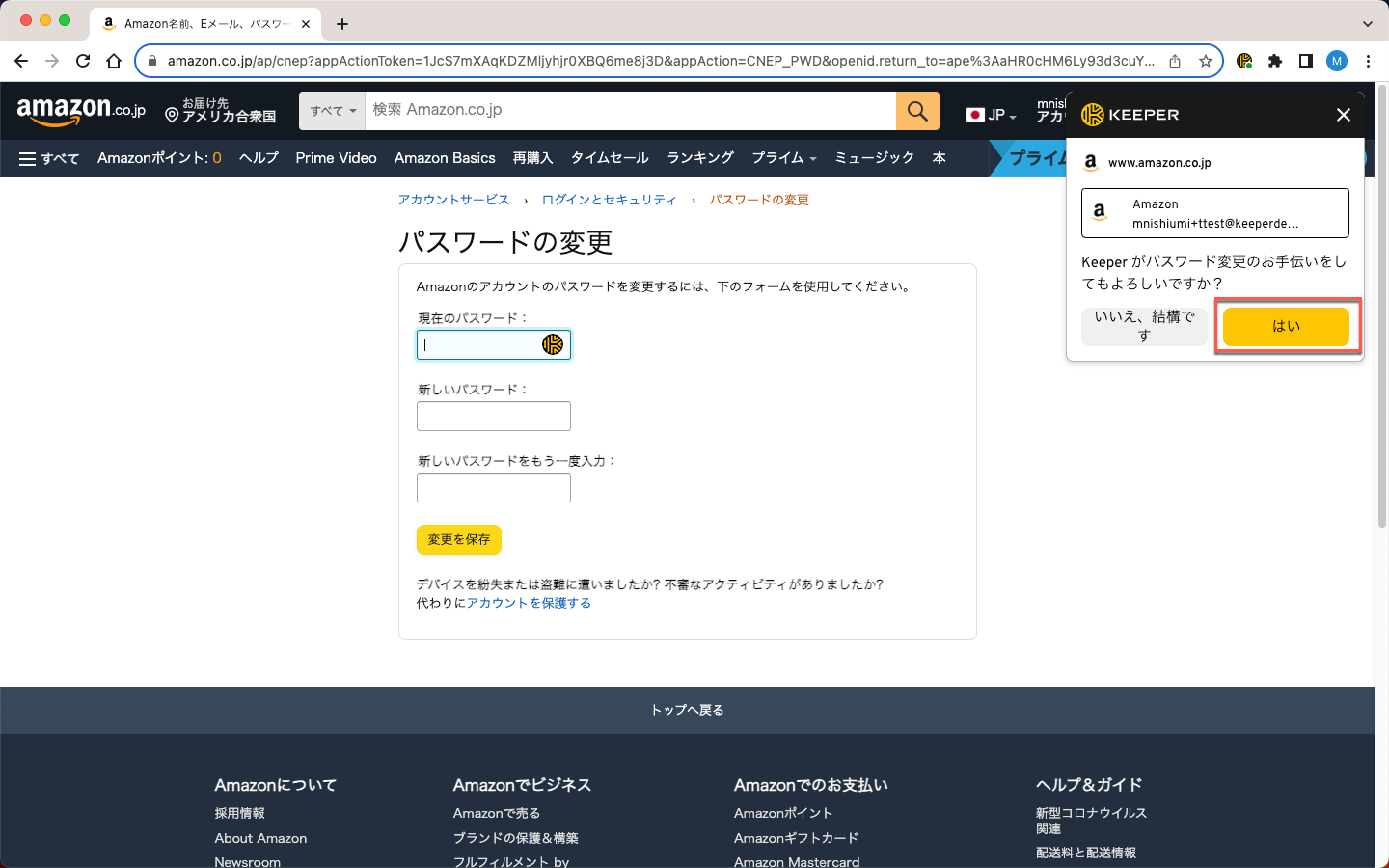1389x868 pixels.
Task: Expand the JP language selector
Action: (992, 115)
